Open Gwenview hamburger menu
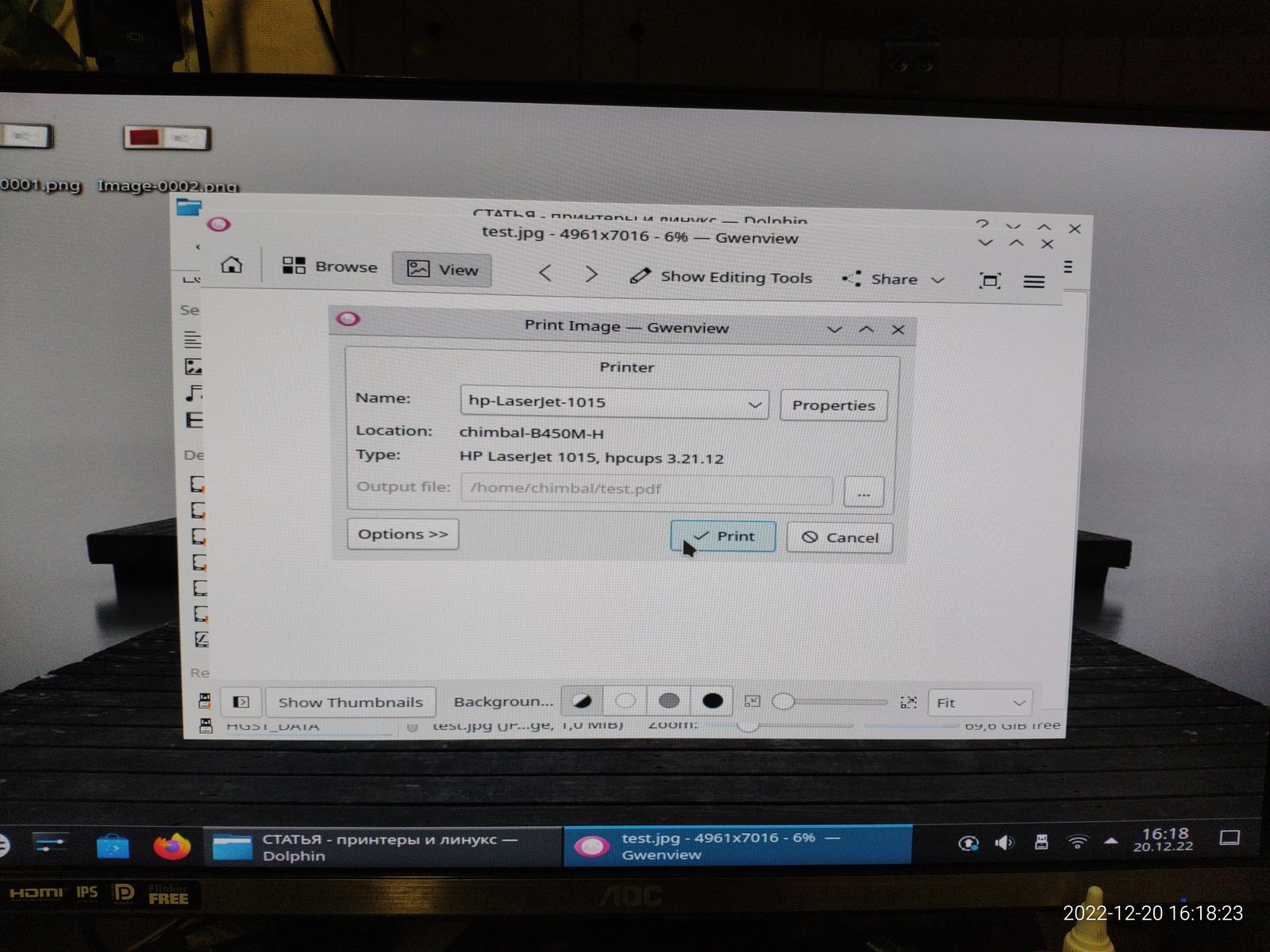Image resolution: width=1270 pixels, height=952 pixels. (1033, 282)
